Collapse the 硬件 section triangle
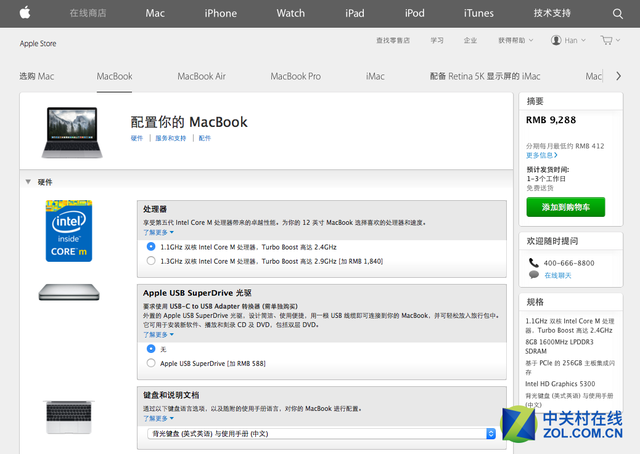Image resolution: width=640 pixels, height=454 pixels. point(28,182)
